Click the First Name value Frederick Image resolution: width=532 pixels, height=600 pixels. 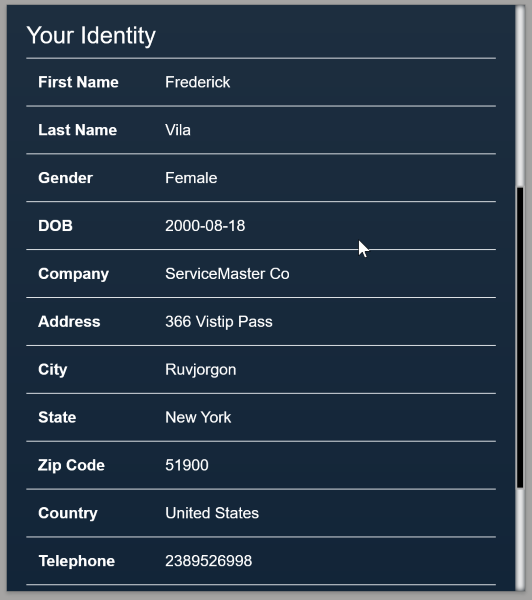[x=197, y=82]
